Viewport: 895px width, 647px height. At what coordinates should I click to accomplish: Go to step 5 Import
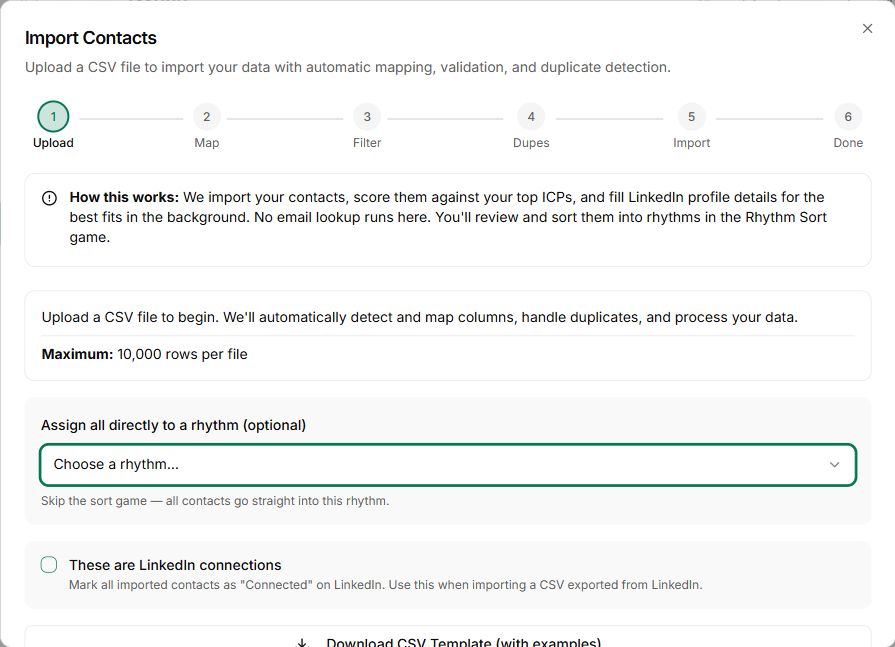coord(691,117)
